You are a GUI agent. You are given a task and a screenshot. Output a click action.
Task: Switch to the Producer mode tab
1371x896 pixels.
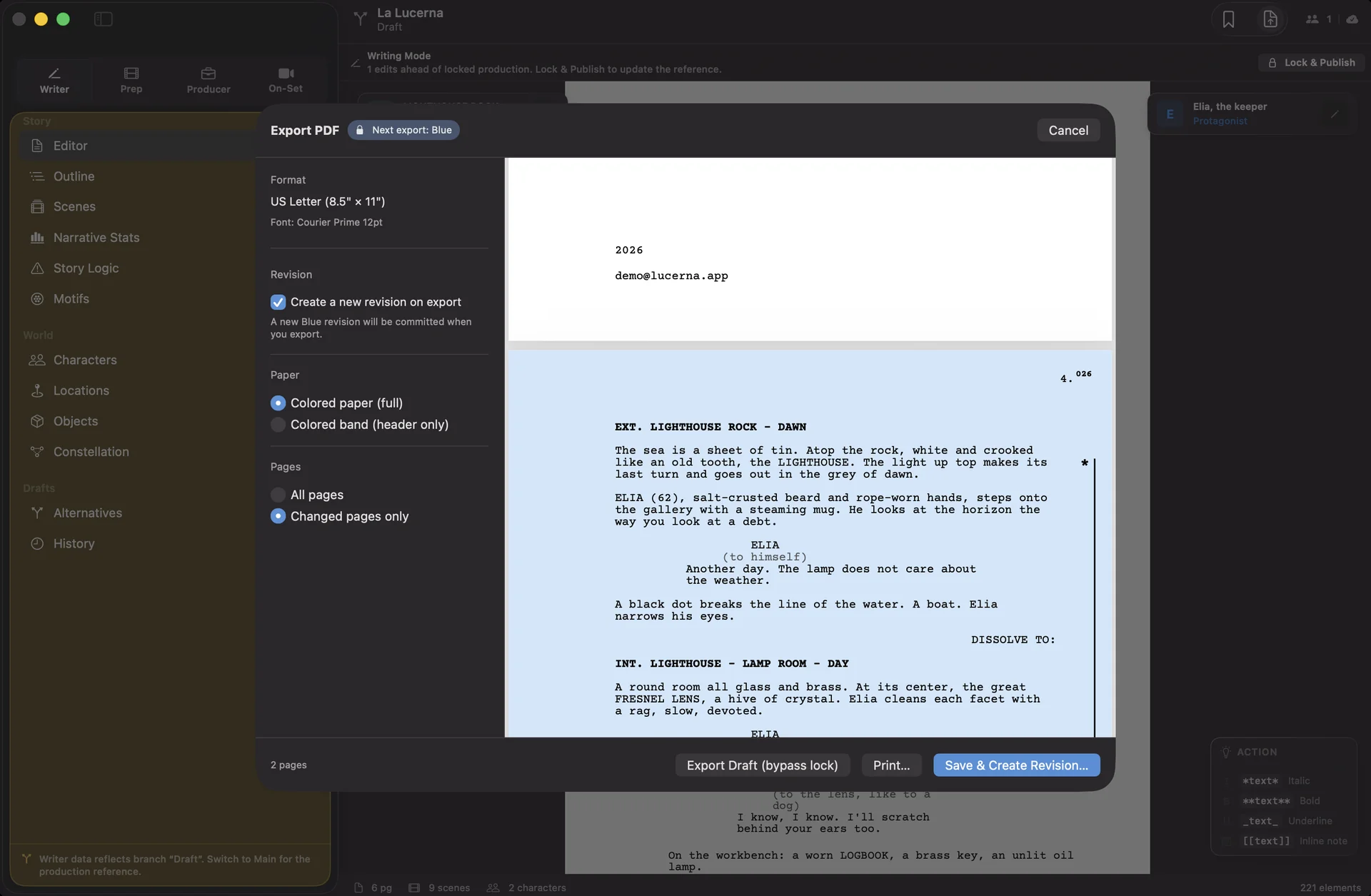209,80
